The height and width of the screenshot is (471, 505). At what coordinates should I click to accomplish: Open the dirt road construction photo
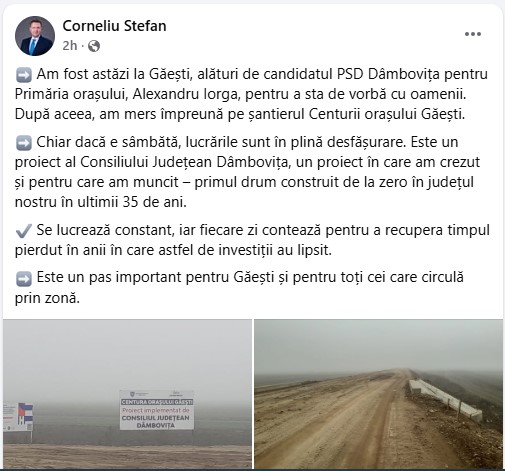378,394
